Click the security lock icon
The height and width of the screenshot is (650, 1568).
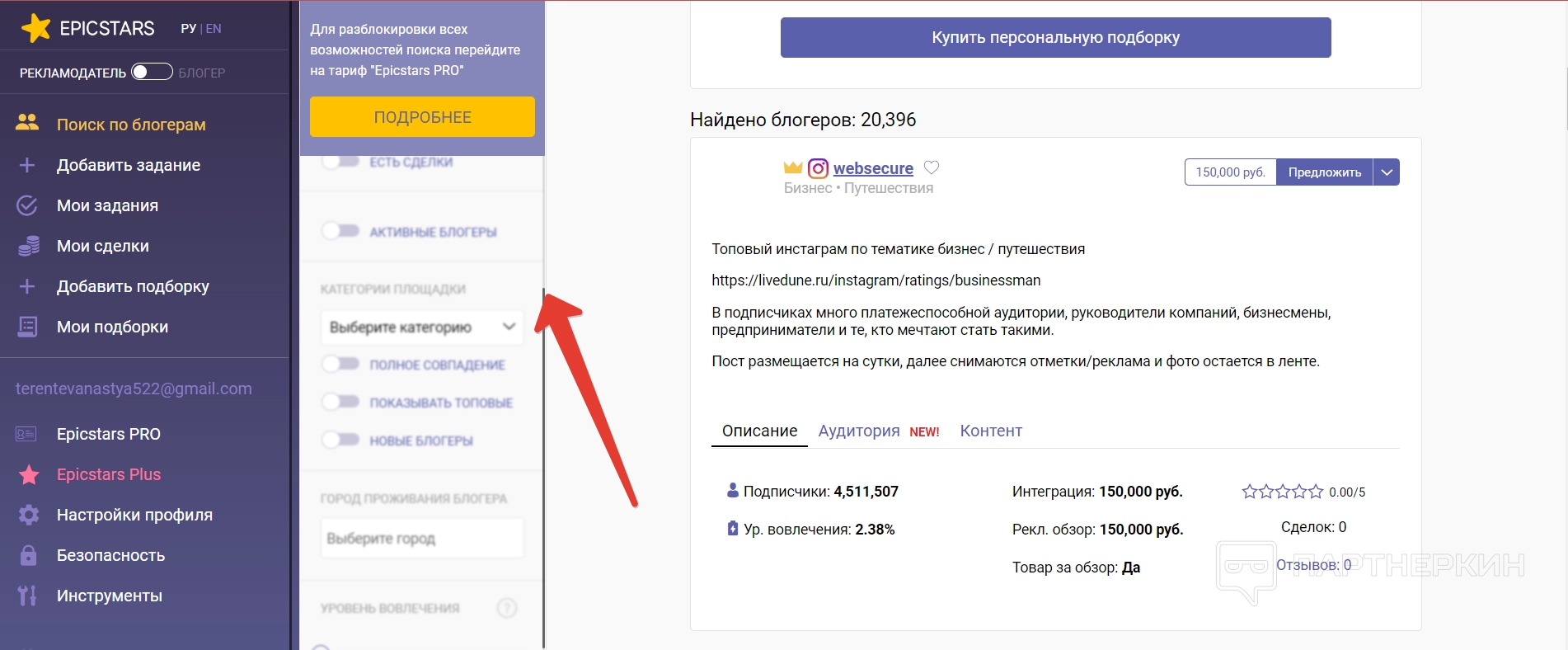(28, 555)
